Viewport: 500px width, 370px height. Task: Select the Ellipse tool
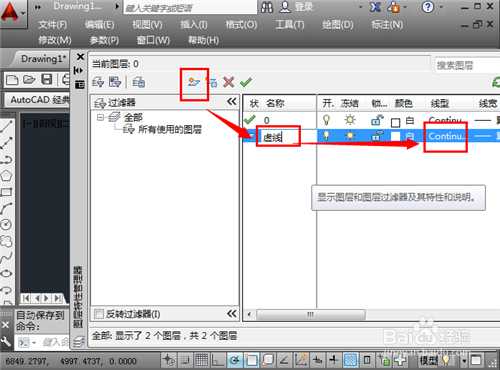coord(7,273)
